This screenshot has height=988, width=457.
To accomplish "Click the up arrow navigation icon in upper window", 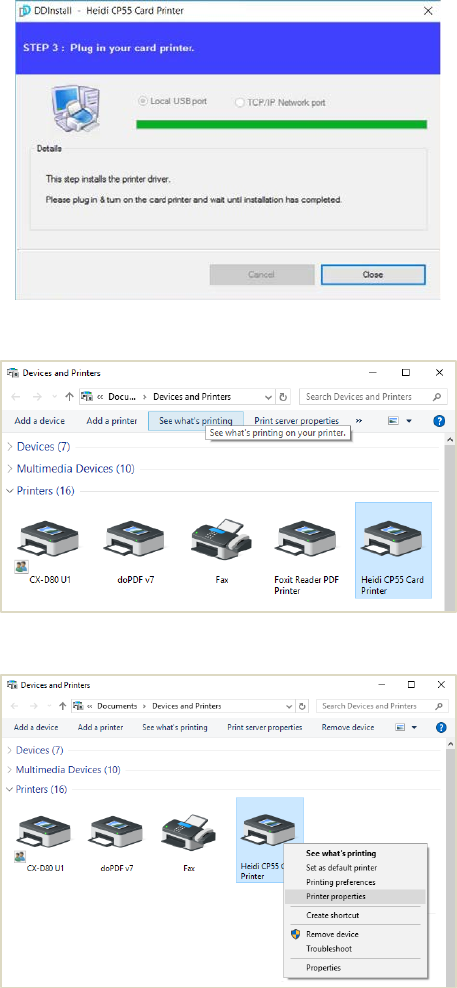I will tap(69, 397).
